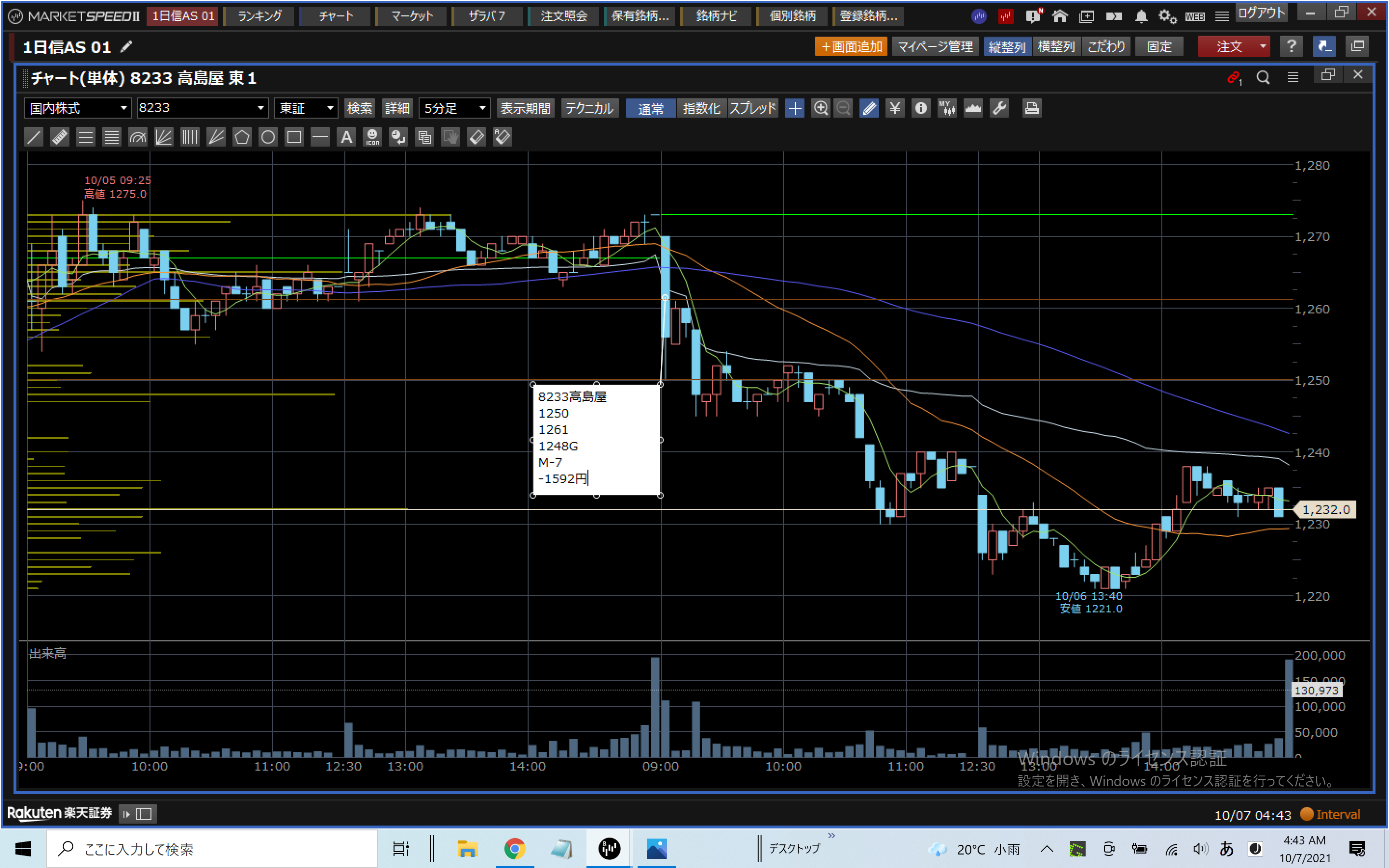Click the red link group icon
The width and height of the screenshot is (1389, 868).
coord(1233,78)
